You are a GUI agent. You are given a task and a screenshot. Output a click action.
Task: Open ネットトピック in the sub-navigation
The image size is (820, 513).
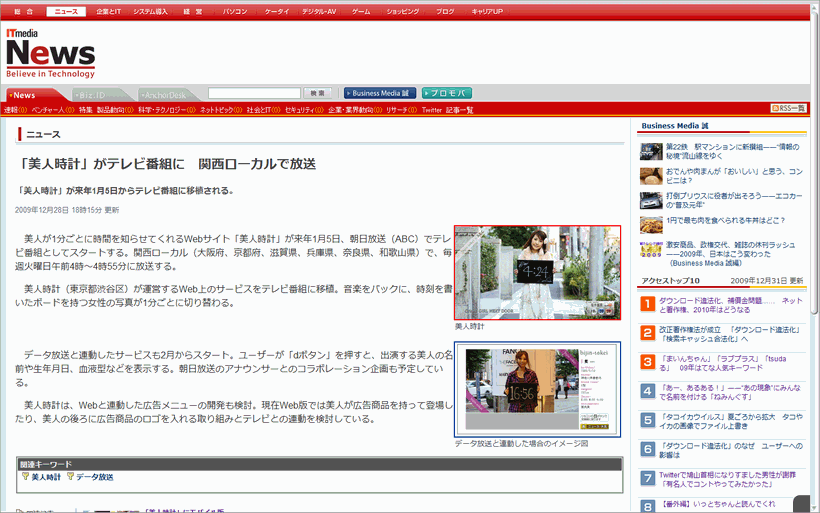click(x=221, y=110)
